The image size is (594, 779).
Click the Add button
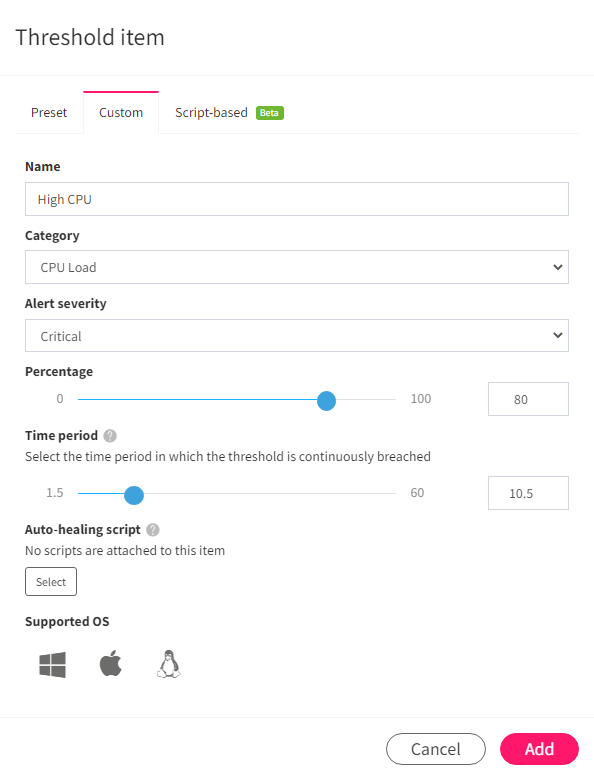(539, 749)
